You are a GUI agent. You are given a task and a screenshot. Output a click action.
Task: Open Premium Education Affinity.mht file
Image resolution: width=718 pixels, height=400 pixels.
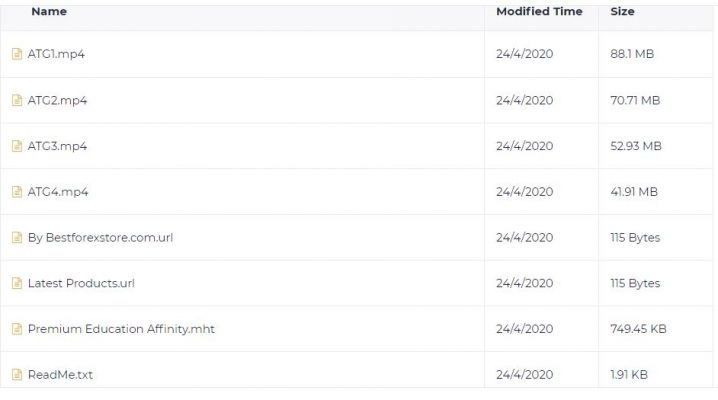[x=121, y=329]
